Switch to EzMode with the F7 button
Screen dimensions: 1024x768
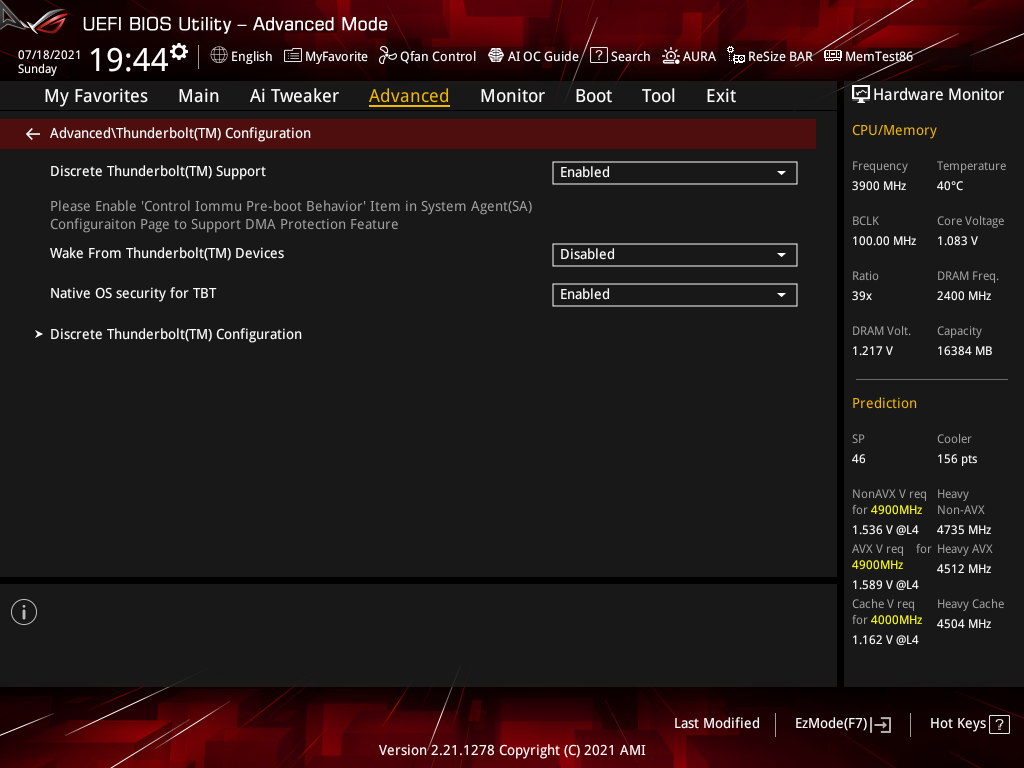[x=842, y=723]
